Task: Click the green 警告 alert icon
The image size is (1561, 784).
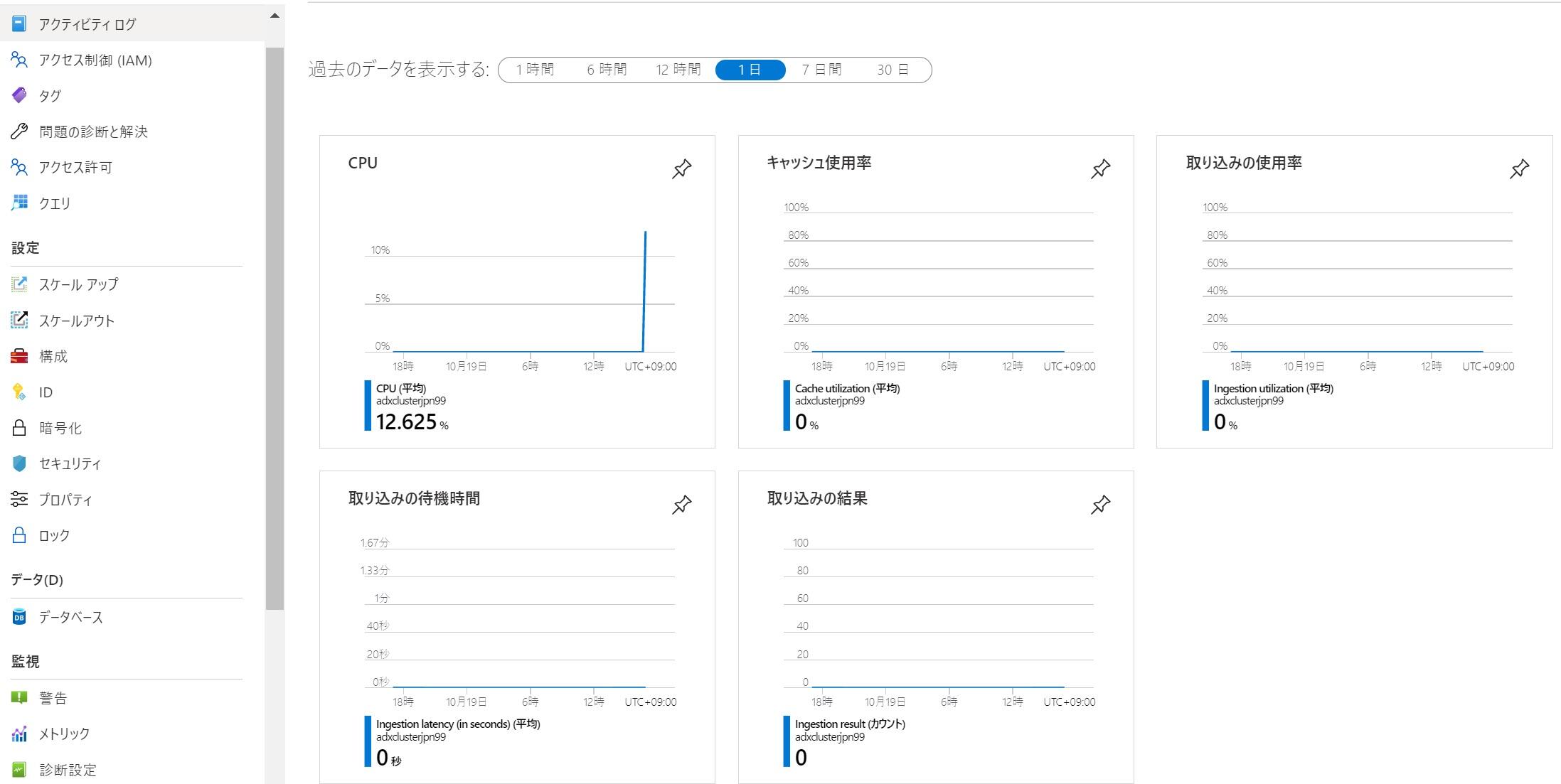Action: (19, 697)
